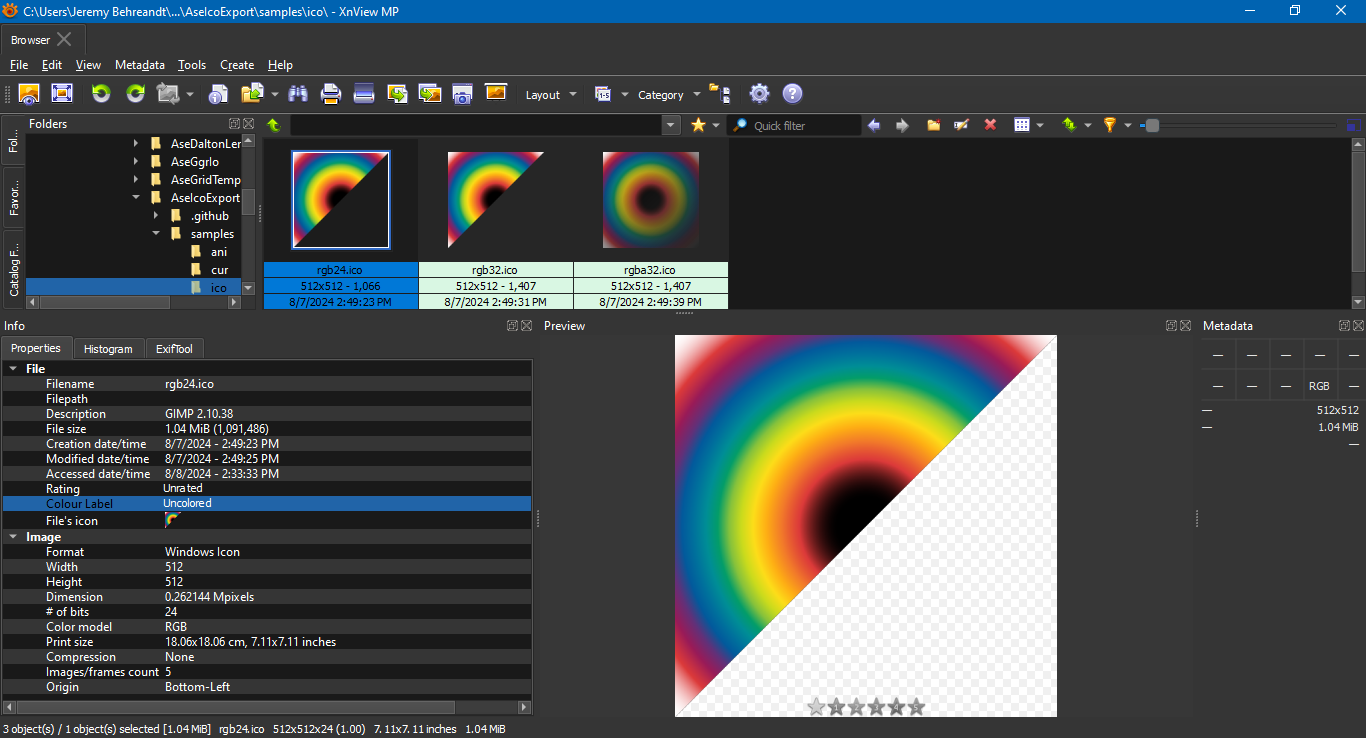Select the rgba32.ico thumbnail
The image size is (1366, 738).
650,200
